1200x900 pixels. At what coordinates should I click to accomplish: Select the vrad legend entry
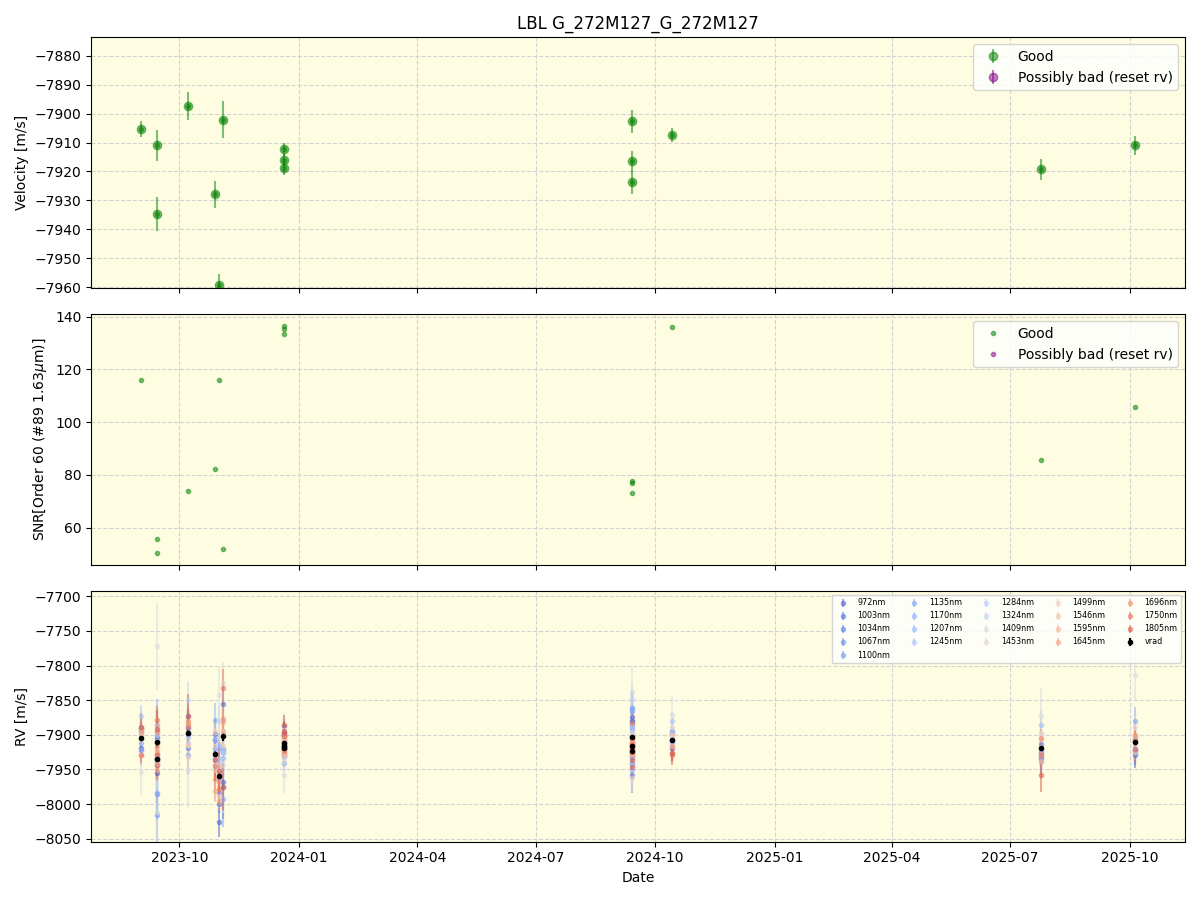(1153, 641)
